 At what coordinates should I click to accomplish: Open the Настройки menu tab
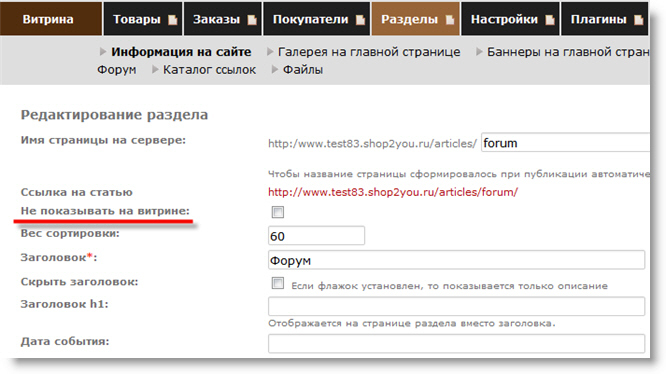click(510, 19)
